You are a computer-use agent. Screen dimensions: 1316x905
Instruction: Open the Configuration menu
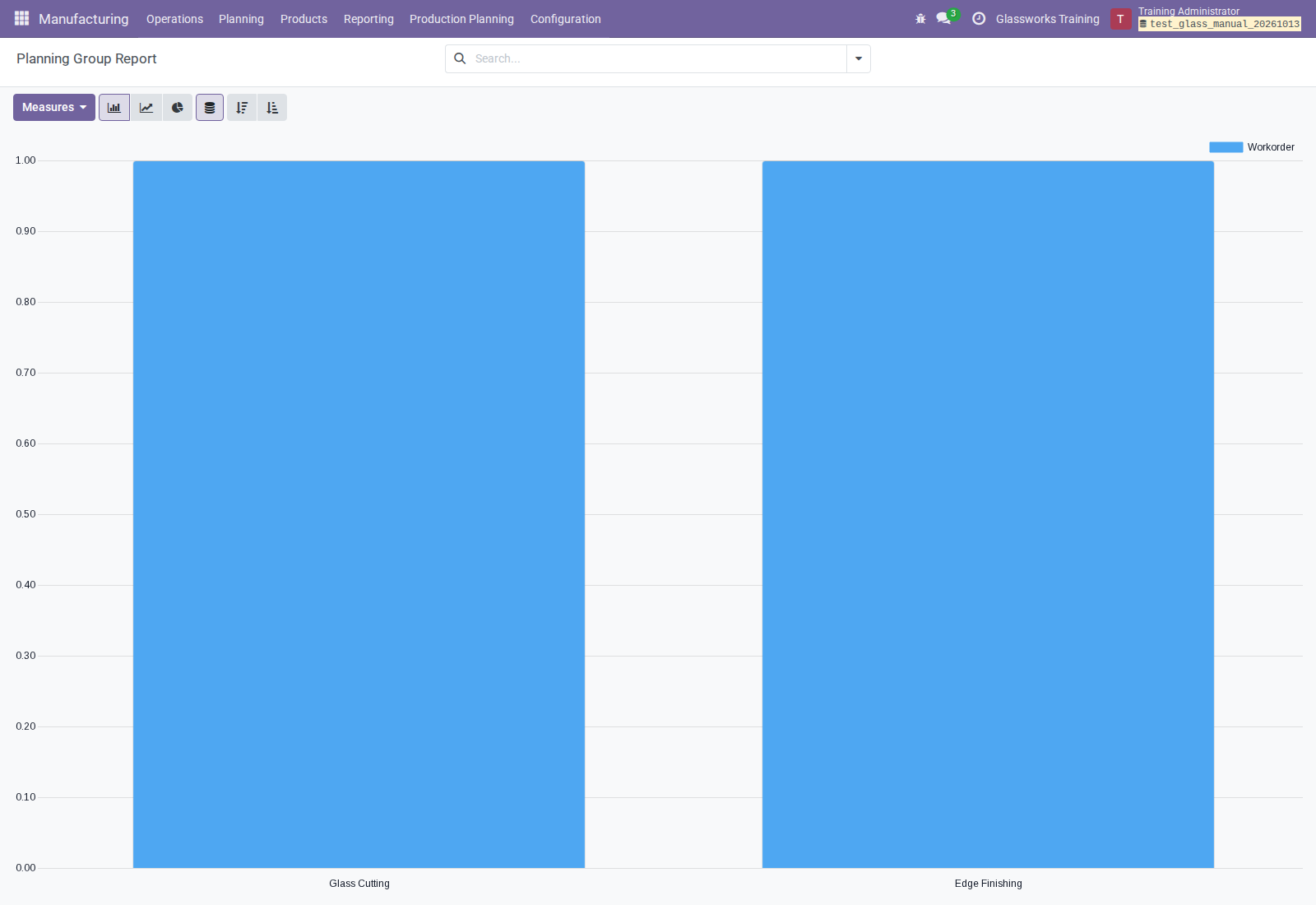click(565, 19)
